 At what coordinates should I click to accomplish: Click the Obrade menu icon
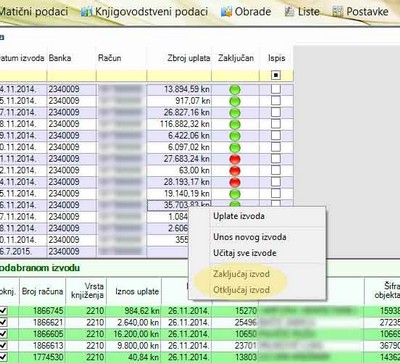(x=226, y=12)
